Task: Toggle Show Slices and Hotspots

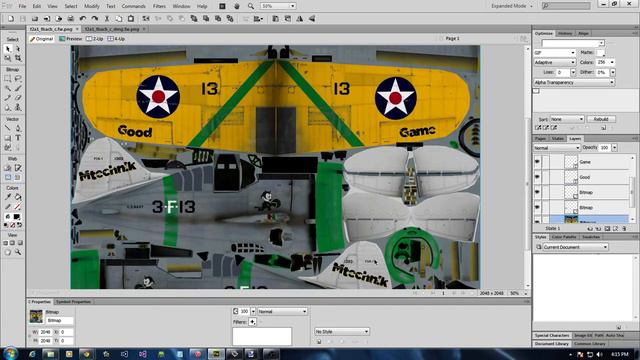Action: pos(18,178)
